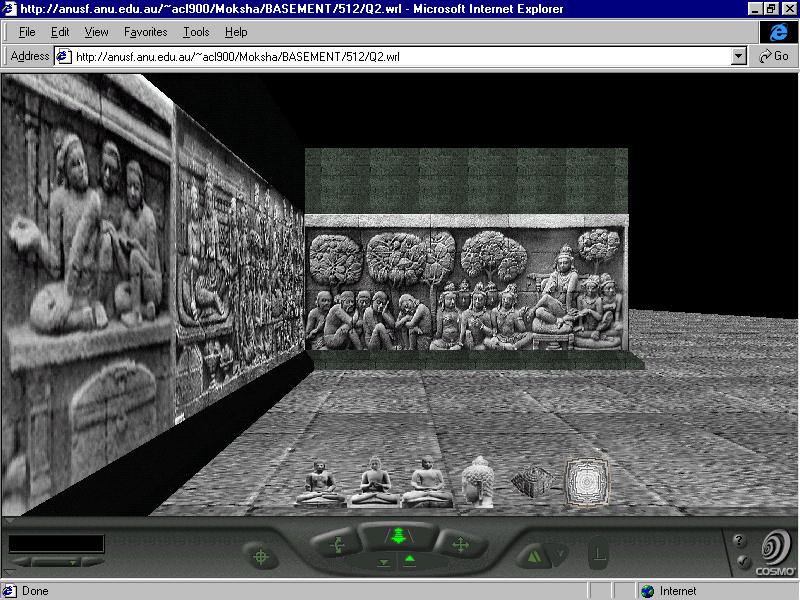
Task: Open the Favorites menu
Action: tap(145, 32)
